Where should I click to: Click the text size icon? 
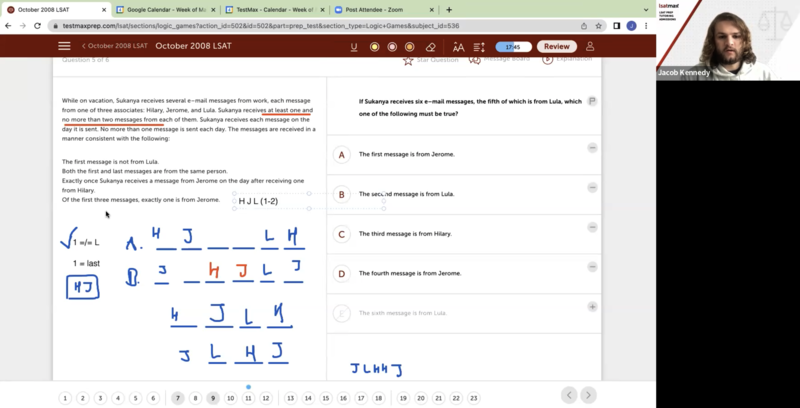click(458, 46)
